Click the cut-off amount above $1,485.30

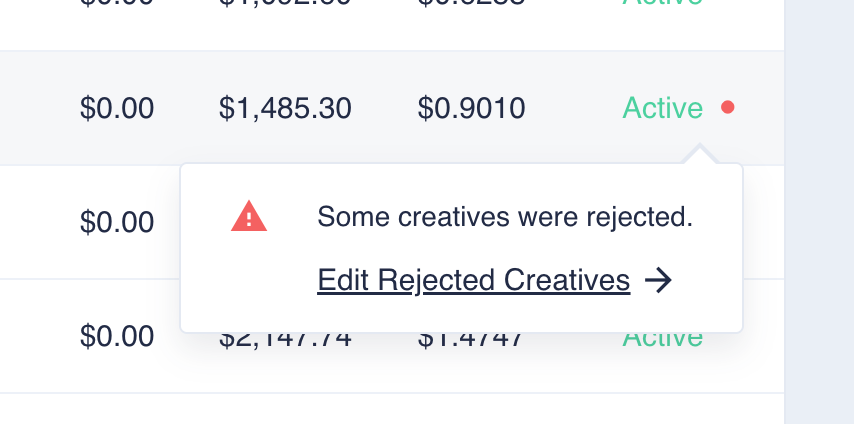pyautogui.click(x=285, y=4)
